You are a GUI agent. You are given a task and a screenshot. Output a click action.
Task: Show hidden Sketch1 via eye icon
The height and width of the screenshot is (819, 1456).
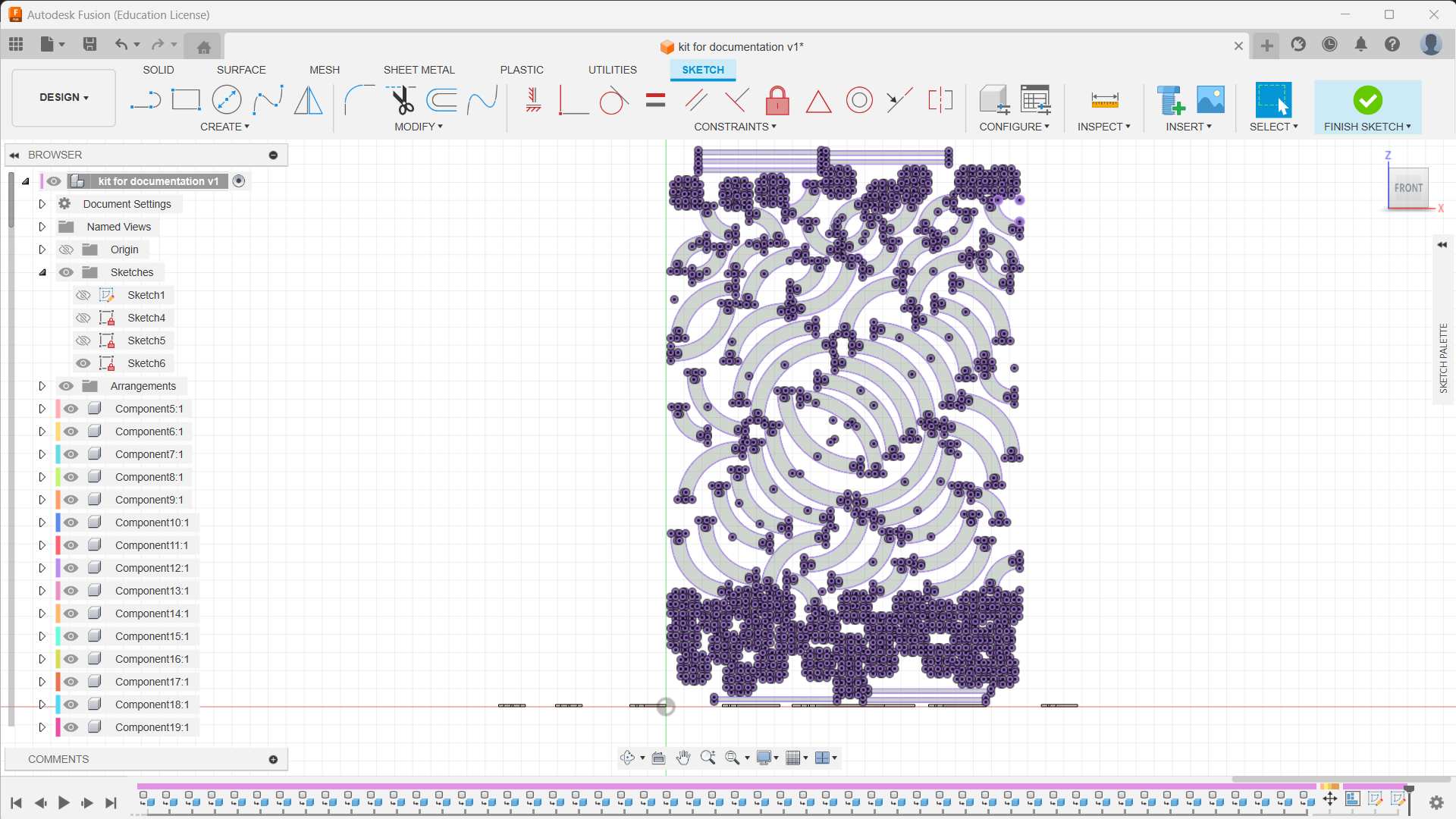click(x=83, y=295)
